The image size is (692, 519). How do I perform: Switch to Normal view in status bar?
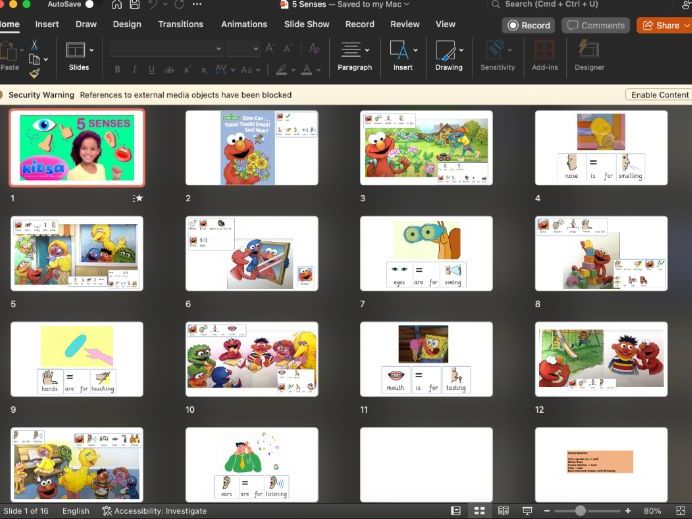[x=456, y=511]
